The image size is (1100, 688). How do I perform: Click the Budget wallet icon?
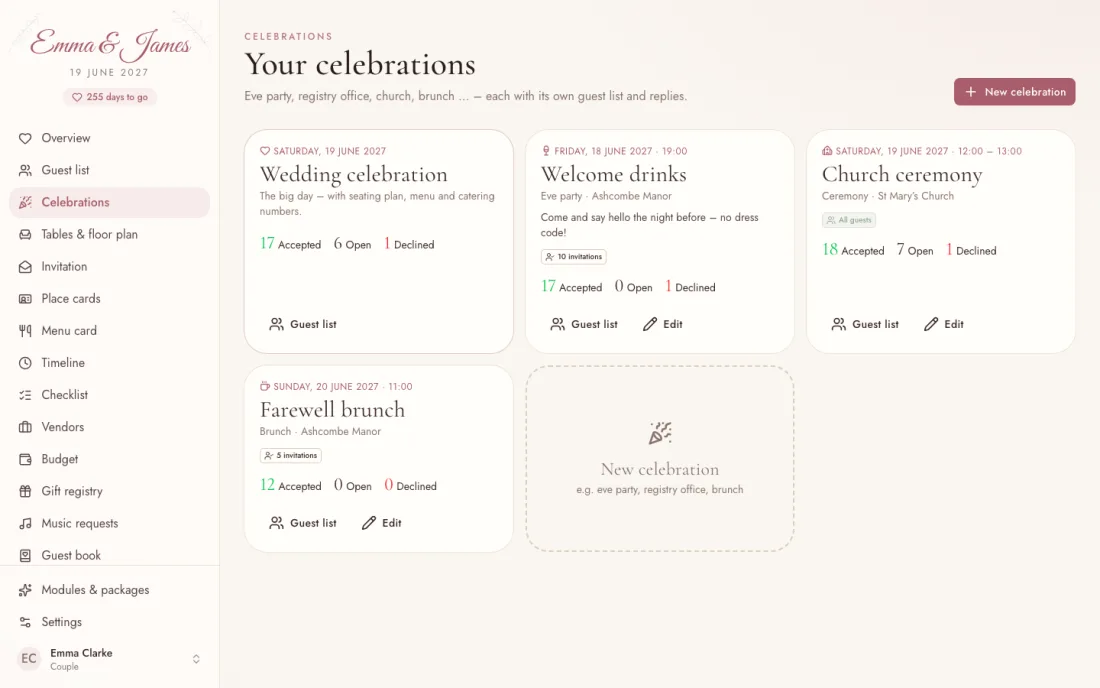pos(25,459)
